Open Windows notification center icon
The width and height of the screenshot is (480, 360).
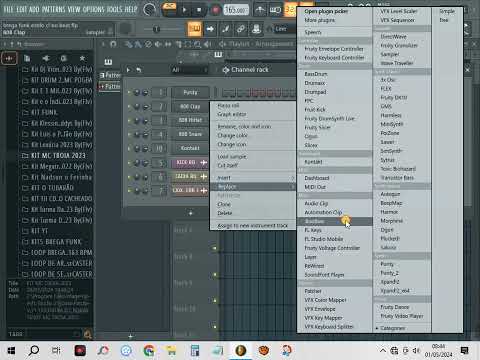(464, 350)
